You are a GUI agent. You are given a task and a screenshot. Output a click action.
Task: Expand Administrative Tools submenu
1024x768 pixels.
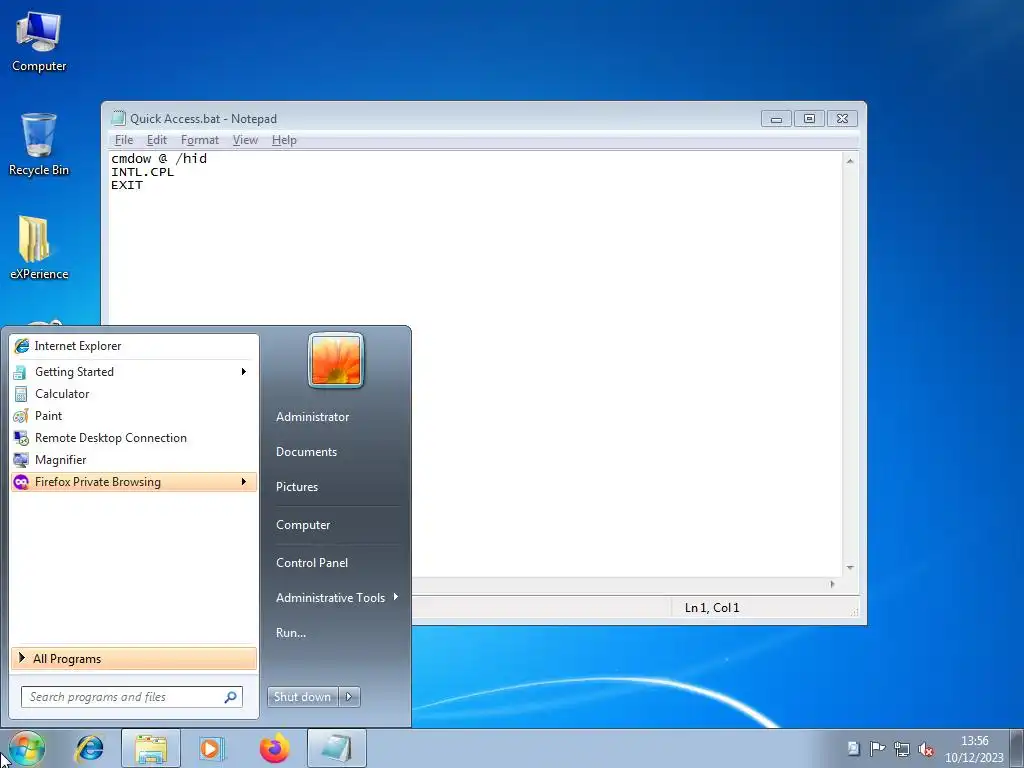tap(337, 598)
